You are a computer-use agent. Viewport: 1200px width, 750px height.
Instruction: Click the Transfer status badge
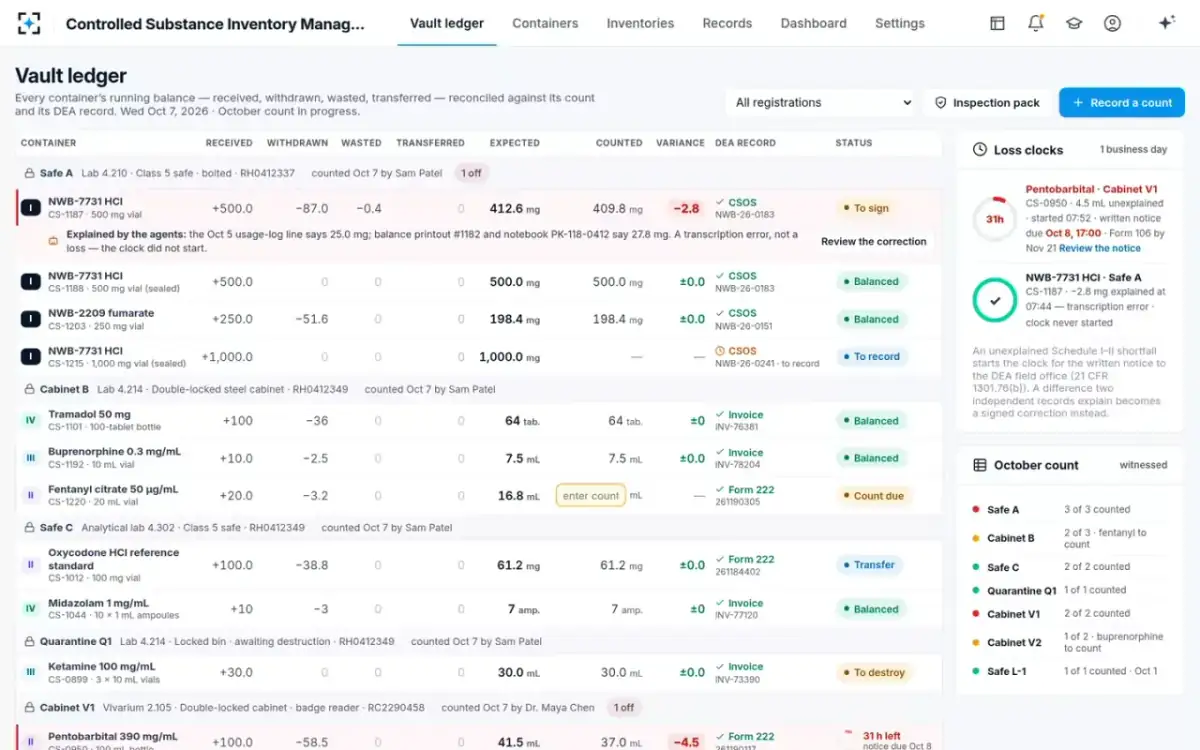tap(868, 565)
